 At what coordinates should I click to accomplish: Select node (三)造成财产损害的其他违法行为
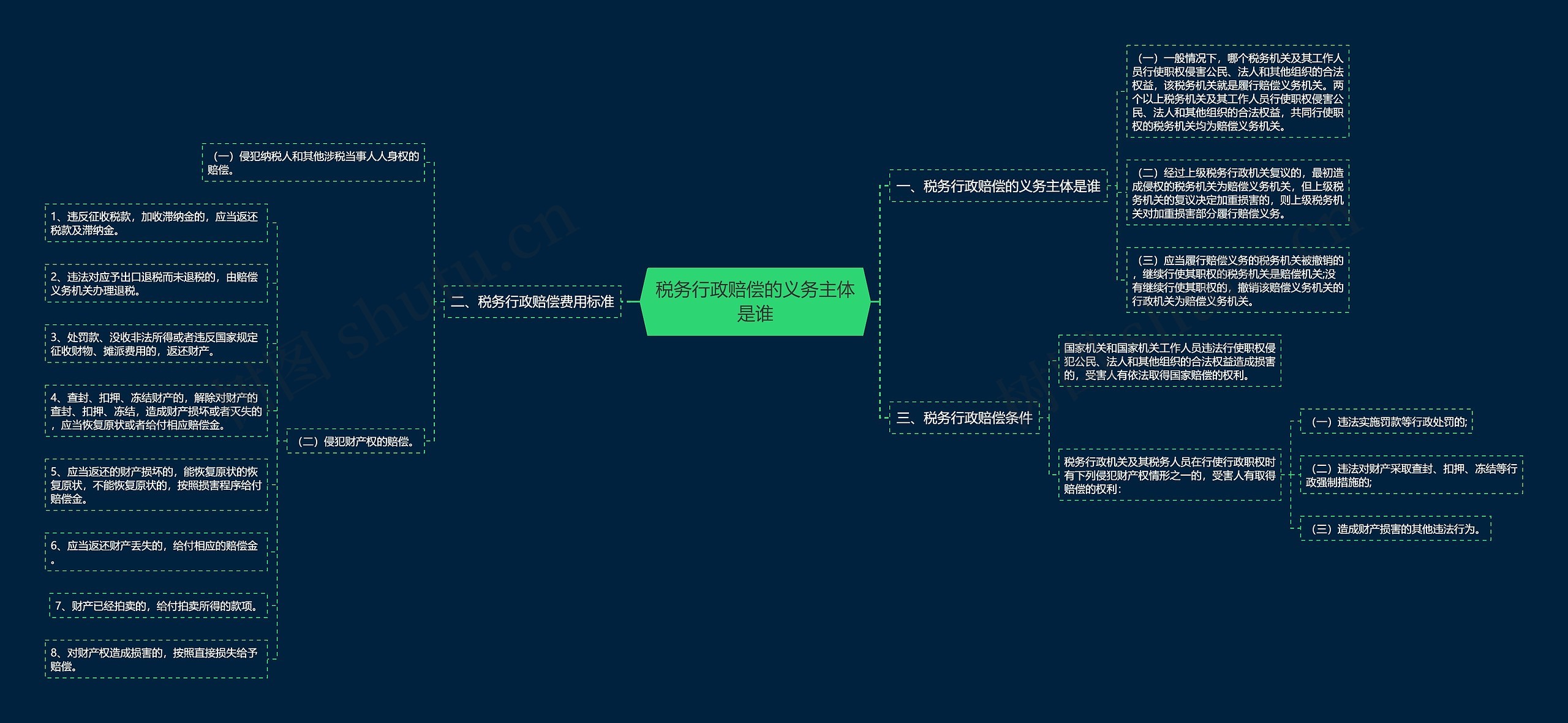click(x=1395, y=529)
